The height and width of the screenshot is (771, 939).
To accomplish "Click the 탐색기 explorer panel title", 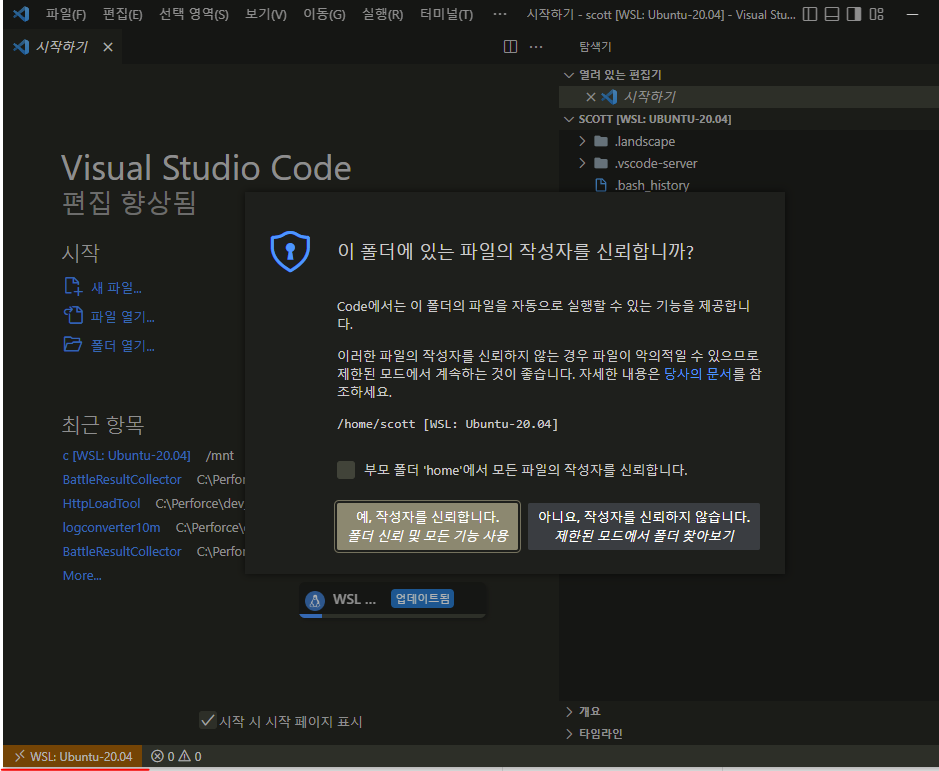I will tap(595, 47).
